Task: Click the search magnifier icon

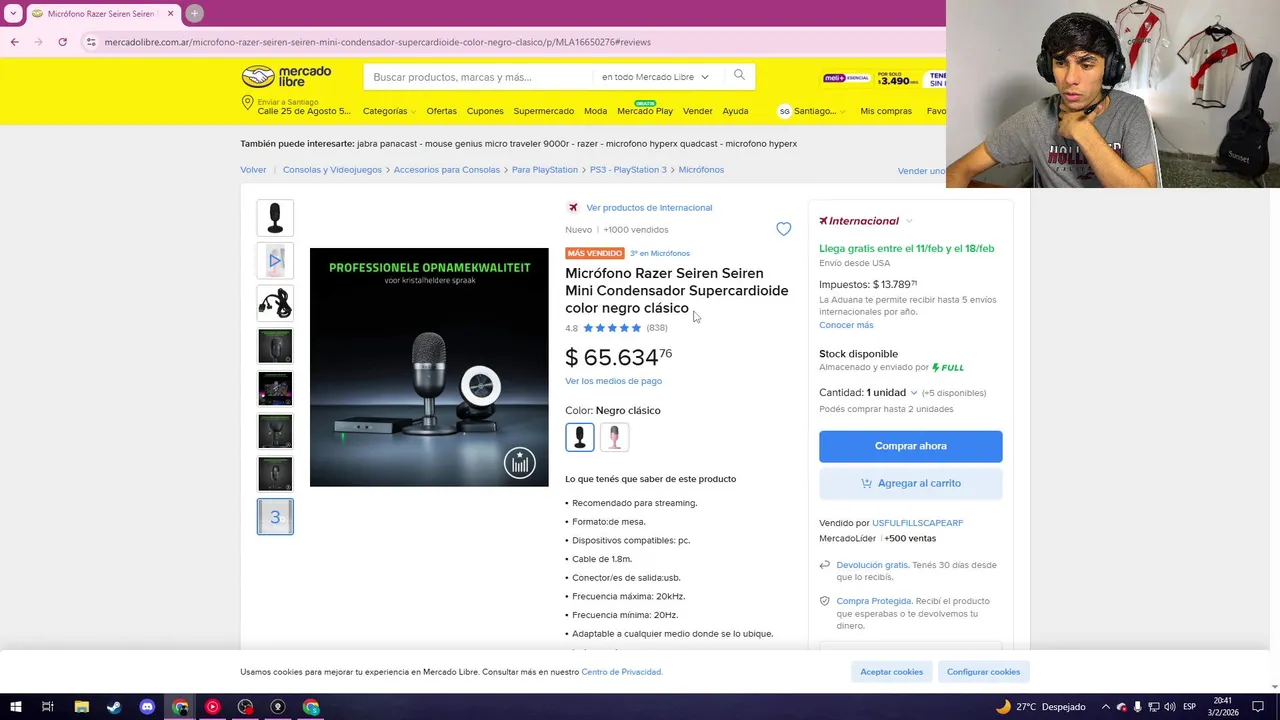Action: coord(739,75)
